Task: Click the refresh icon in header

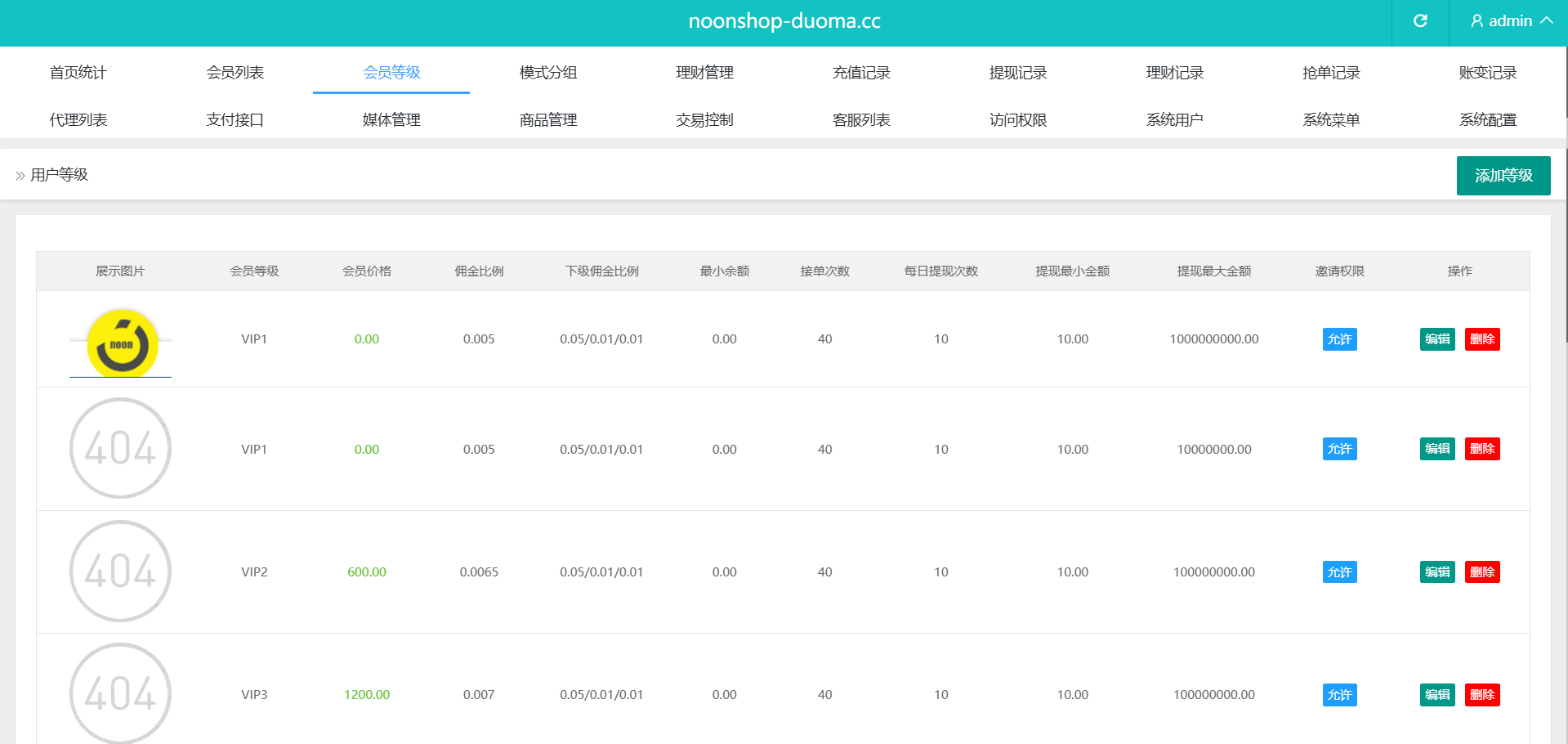Action: coord(1420,21)
